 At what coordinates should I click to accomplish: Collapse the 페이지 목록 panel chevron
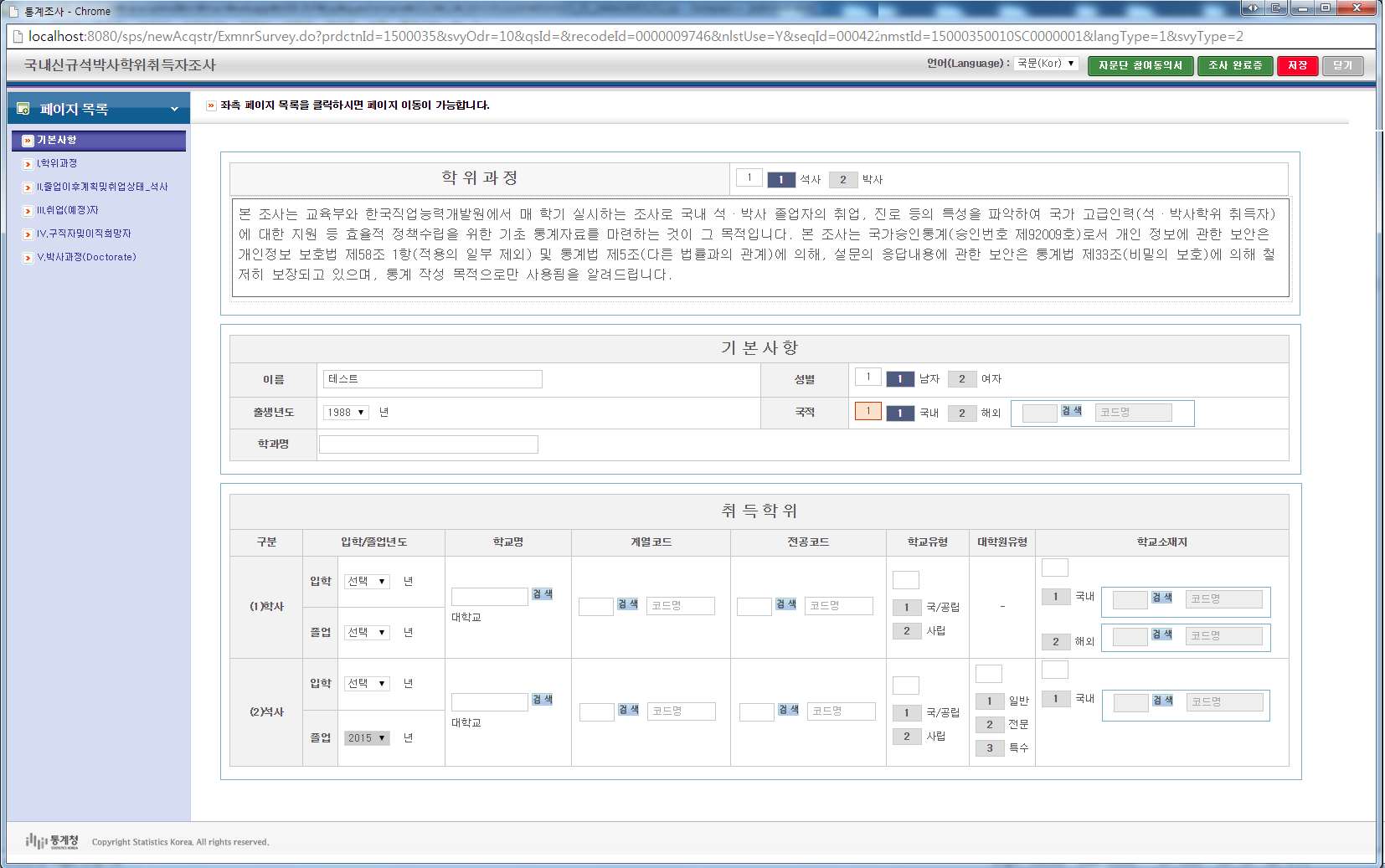tap(174, 109)
